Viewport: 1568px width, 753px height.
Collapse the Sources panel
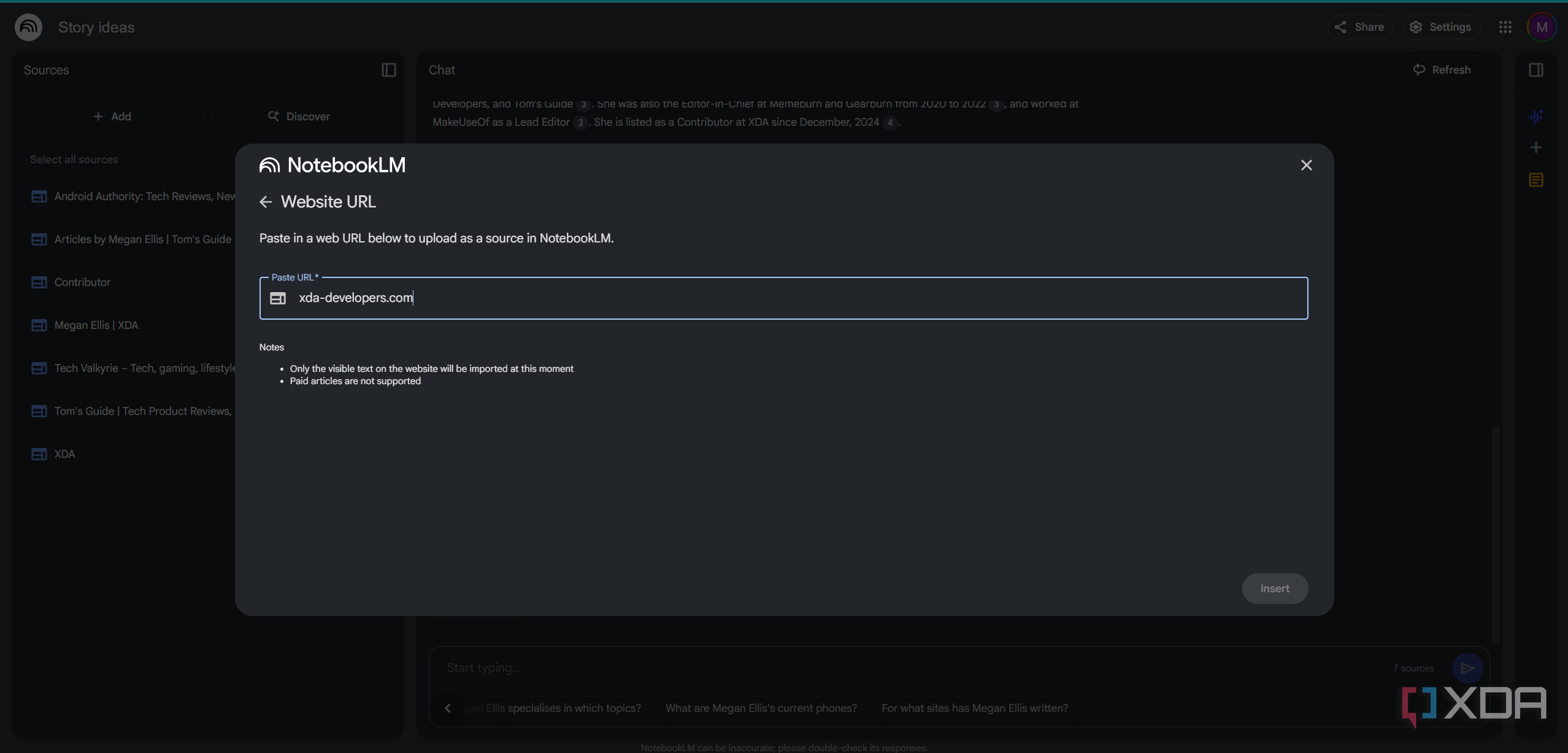click(389, 70)
